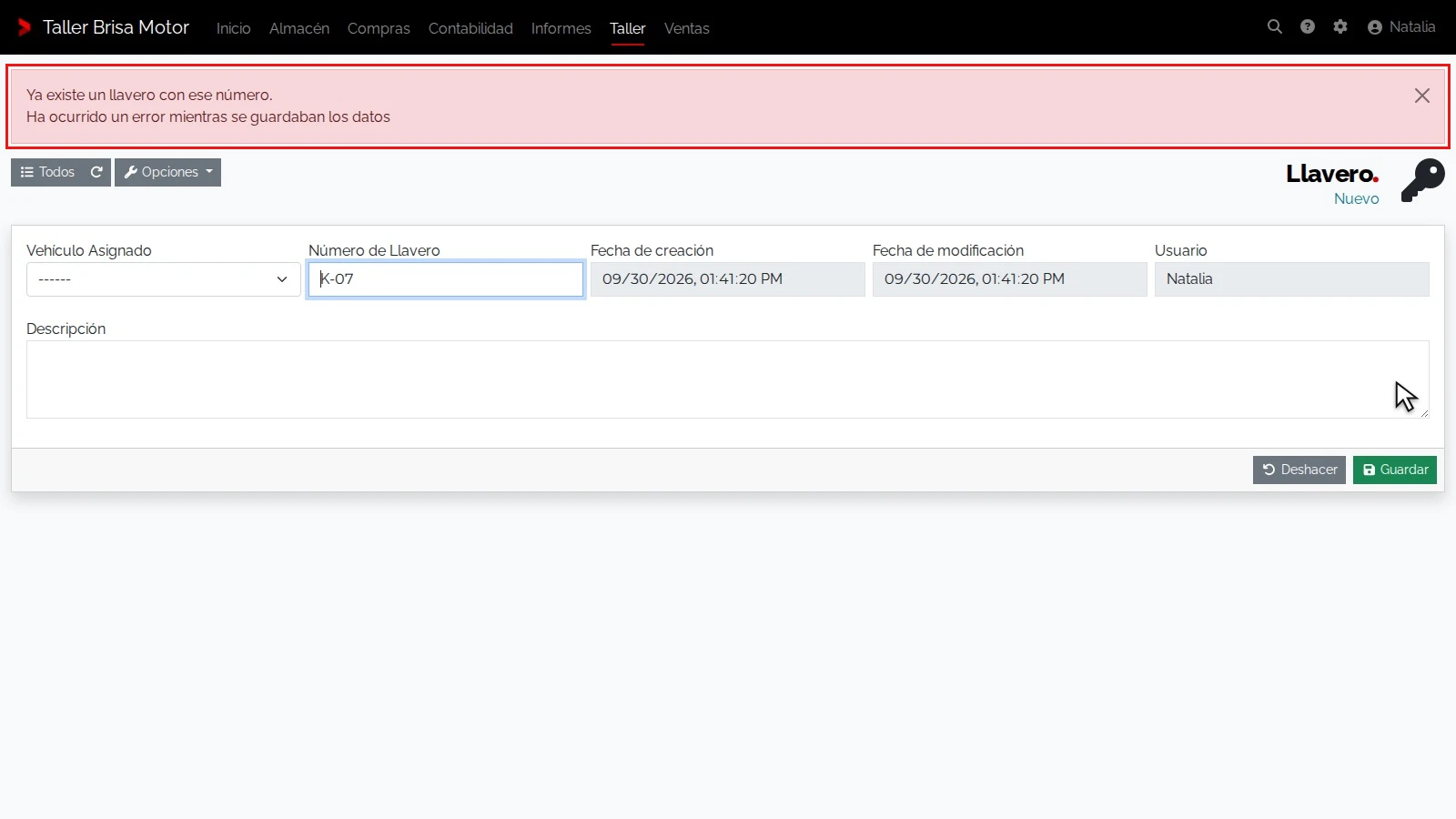This screenshot has height=819, width=1456.
Task: Dismiss the error alert with the X
Action: coord(1422,96)
